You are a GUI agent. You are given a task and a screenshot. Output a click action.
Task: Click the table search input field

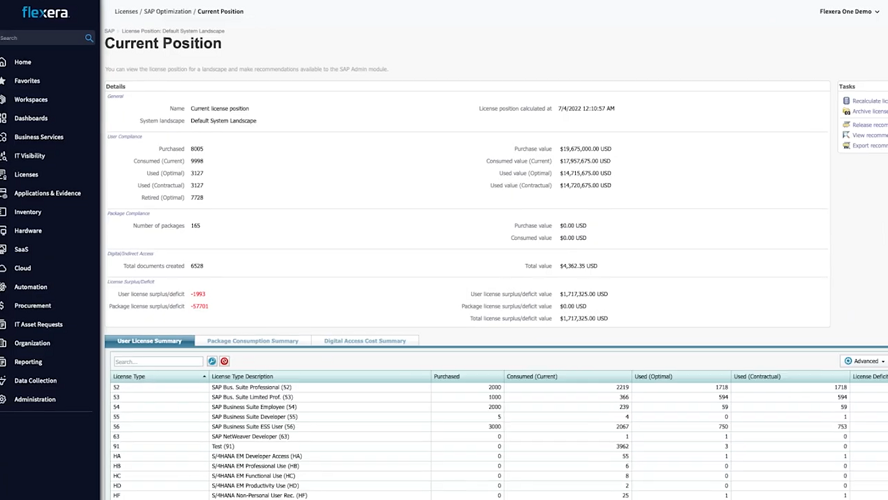(158, 361)
